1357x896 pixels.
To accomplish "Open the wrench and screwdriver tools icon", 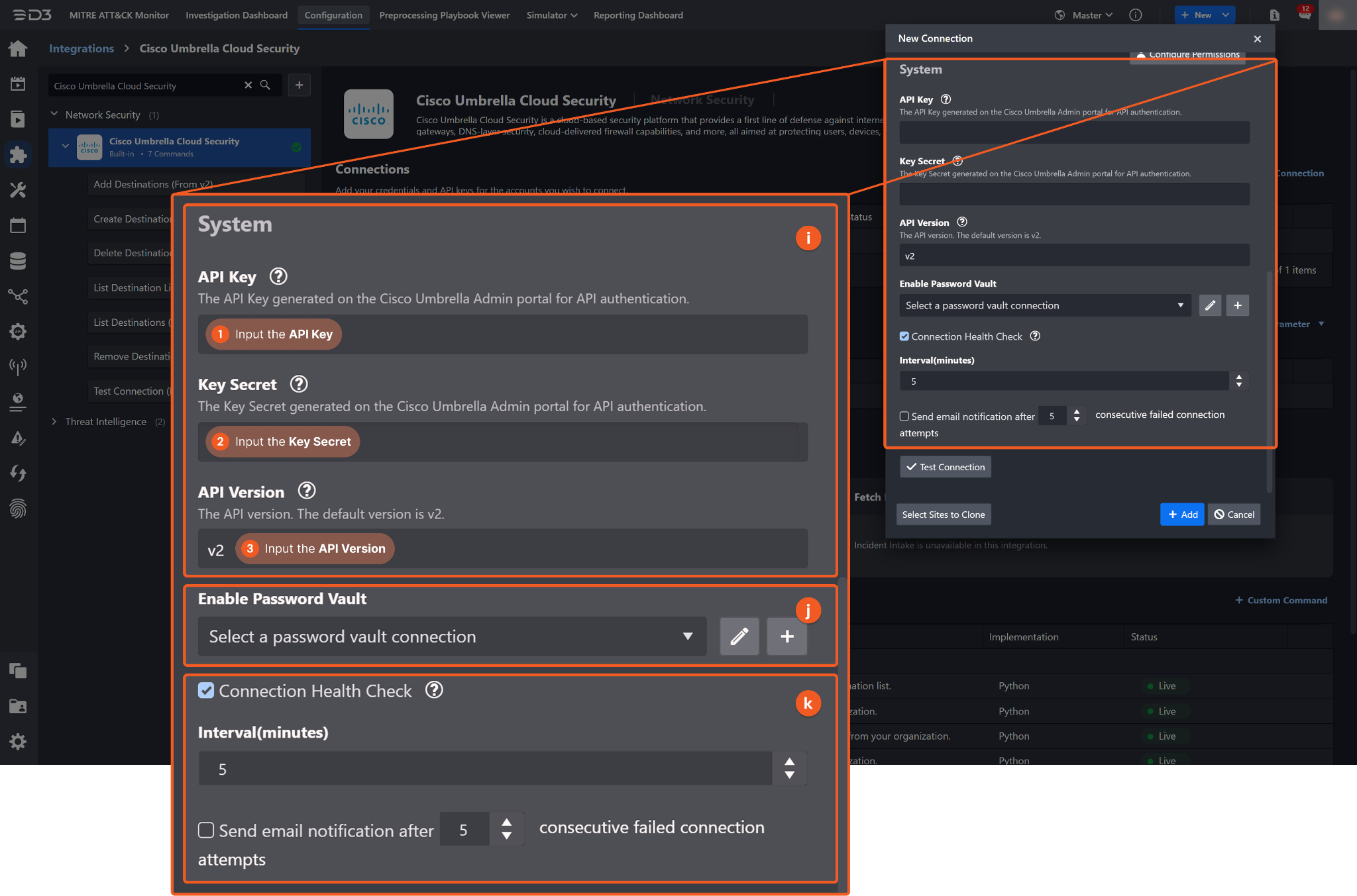I will [x=18, y=190].
